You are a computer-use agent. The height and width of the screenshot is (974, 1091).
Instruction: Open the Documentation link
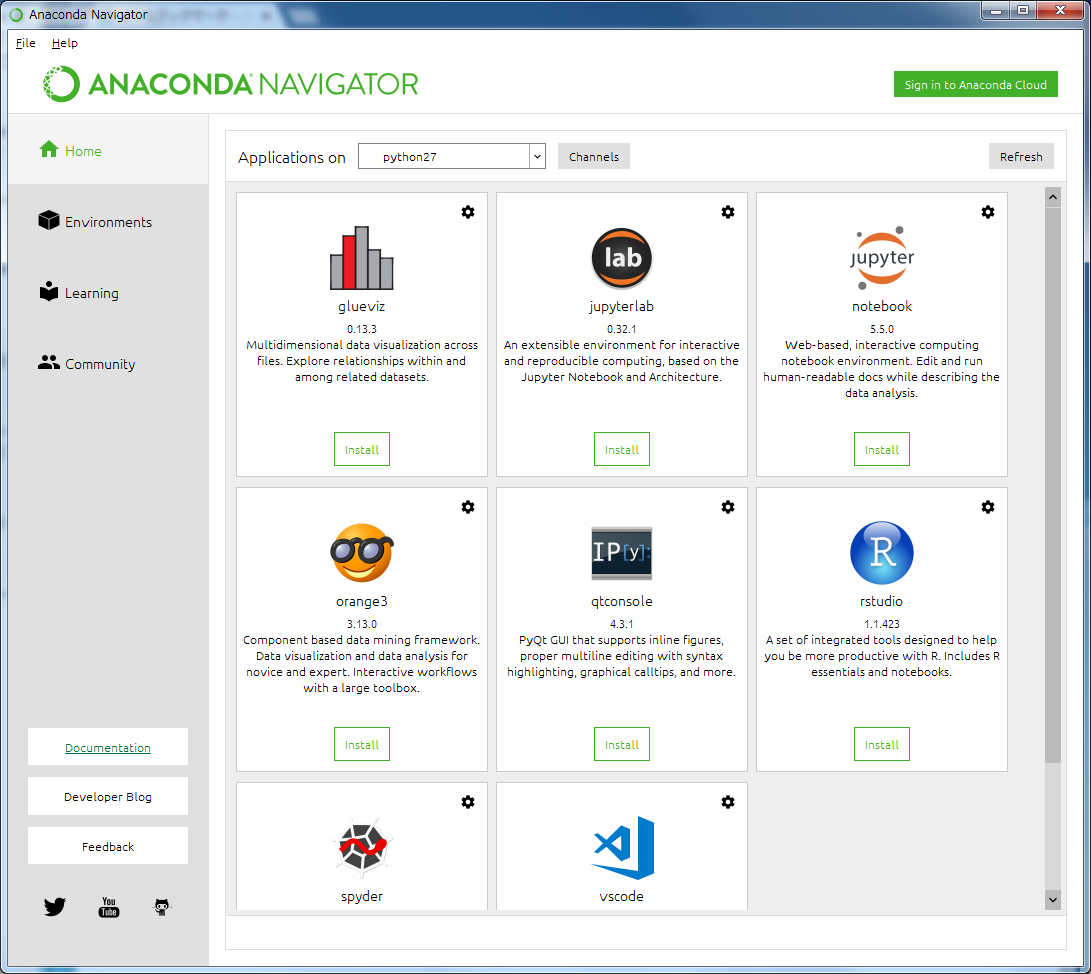pos(108,748)
